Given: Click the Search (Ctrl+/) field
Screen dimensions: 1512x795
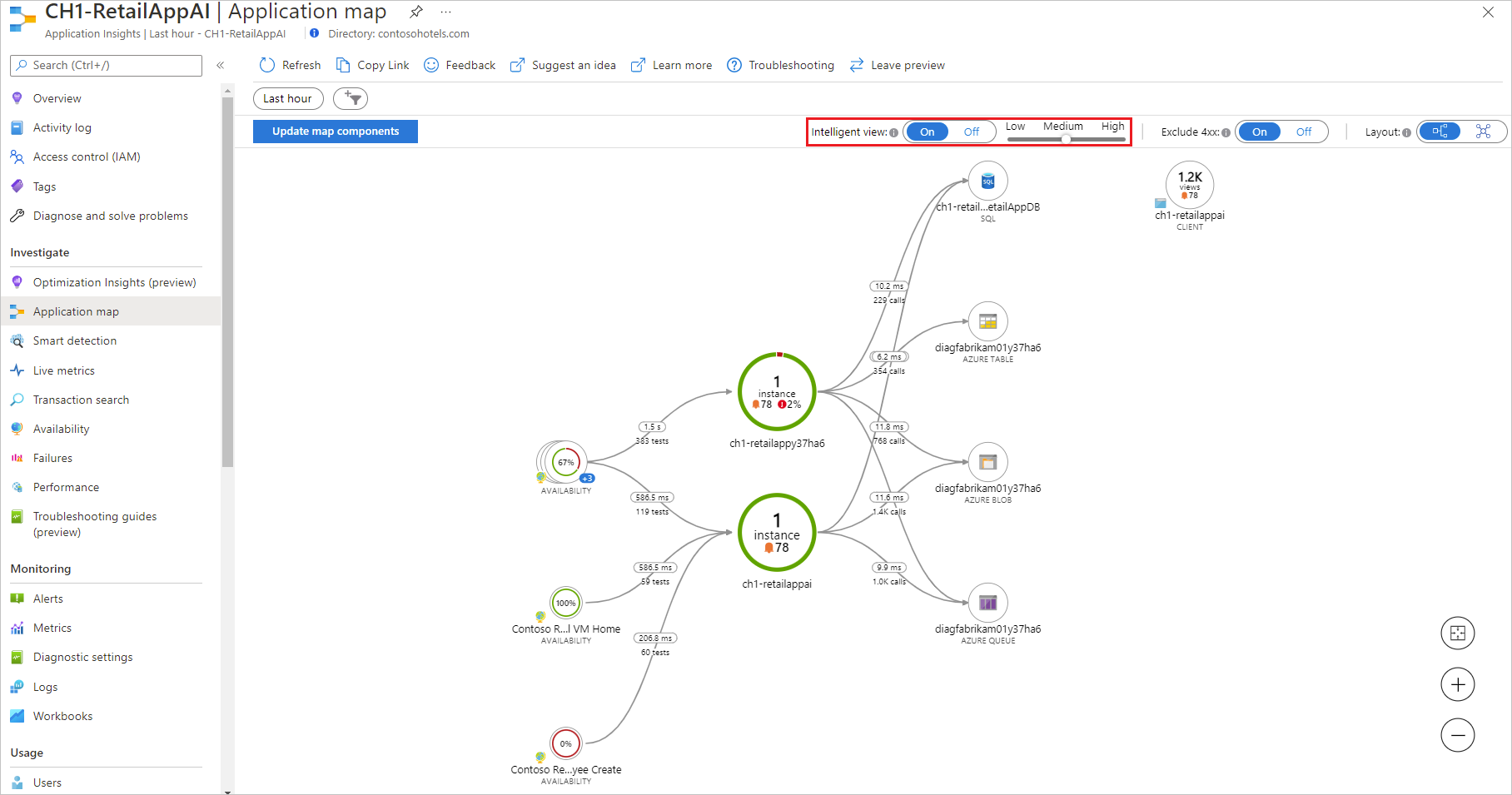Looking at the screenshot, I should (106, 65).
